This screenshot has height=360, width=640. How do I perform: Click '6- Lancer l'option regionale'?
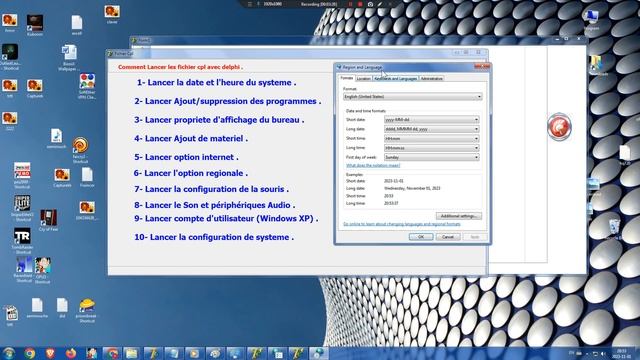coord(191,173)
